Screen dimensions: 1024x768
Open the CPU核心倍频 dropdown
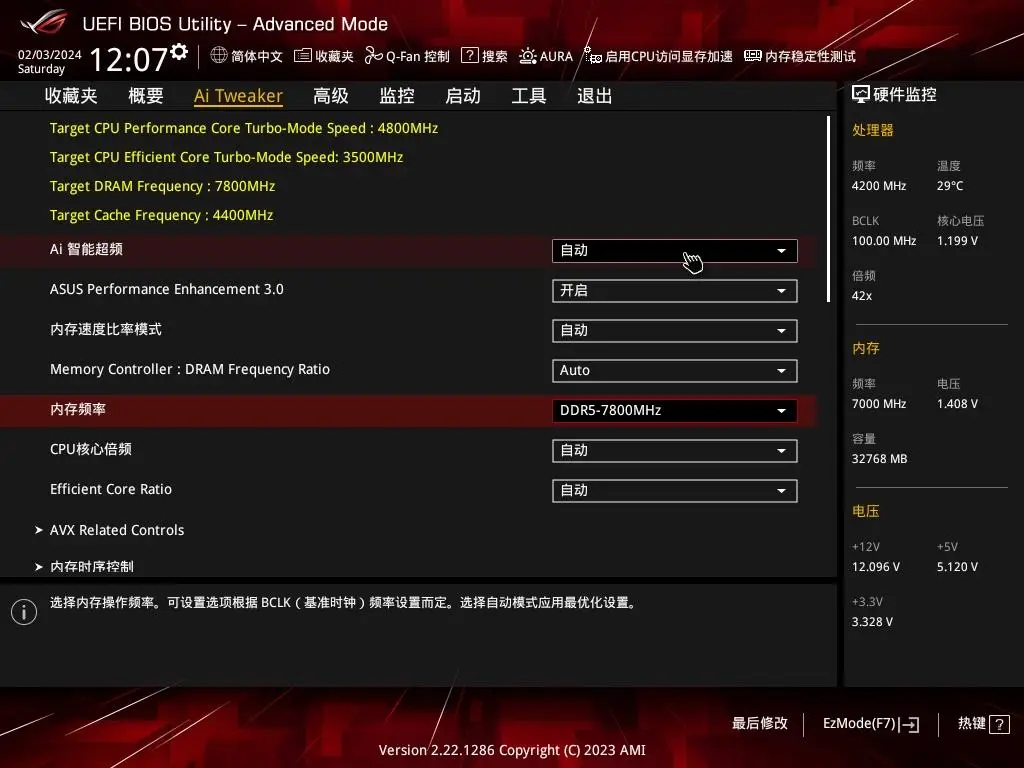click(x=674, y=451)
